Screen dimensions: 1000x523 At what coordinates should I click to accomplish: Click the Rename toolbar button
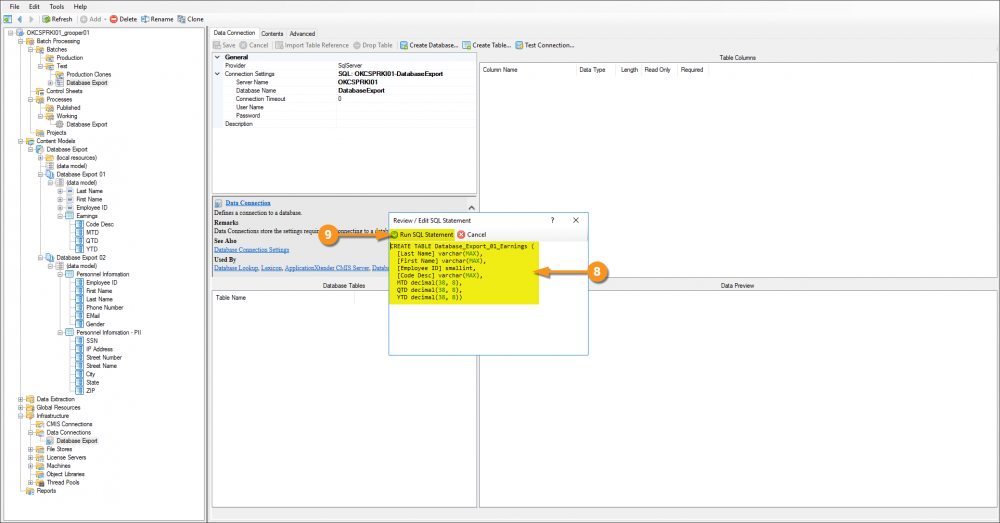tap(157, 19)
